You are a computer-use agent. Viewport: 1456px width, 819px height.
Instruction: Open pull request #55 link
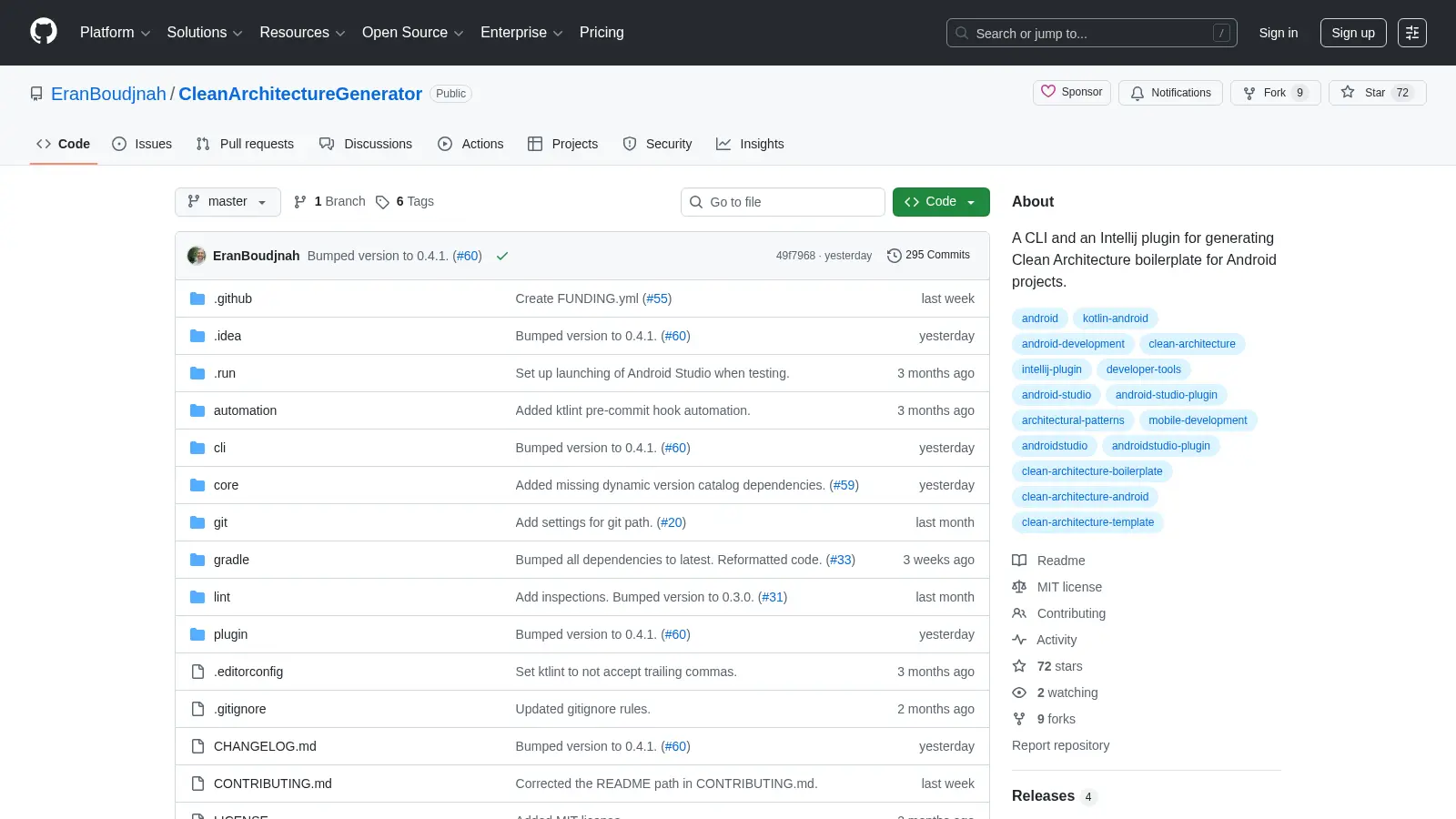tap(657, 298)
